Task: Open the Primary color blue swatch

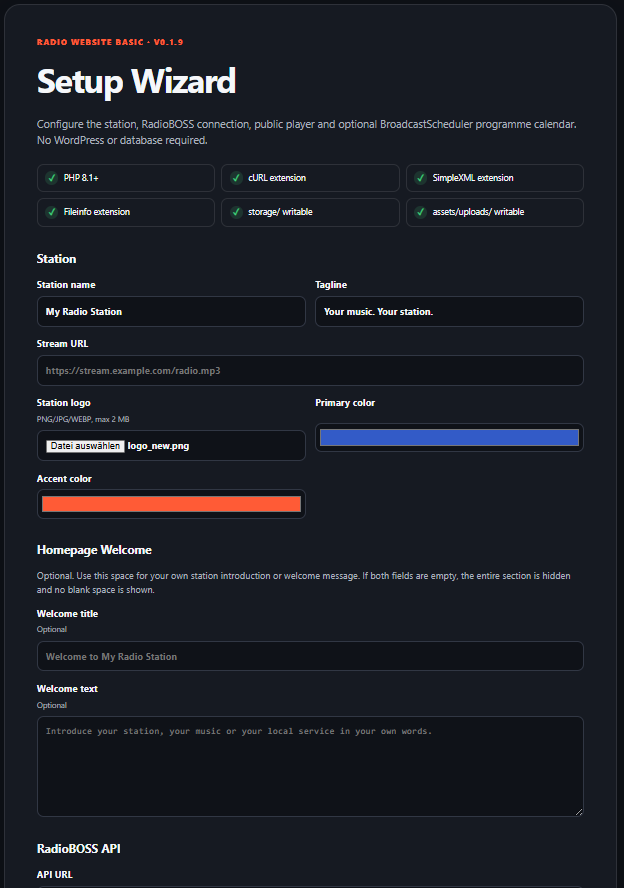Action: click(449, 437)
